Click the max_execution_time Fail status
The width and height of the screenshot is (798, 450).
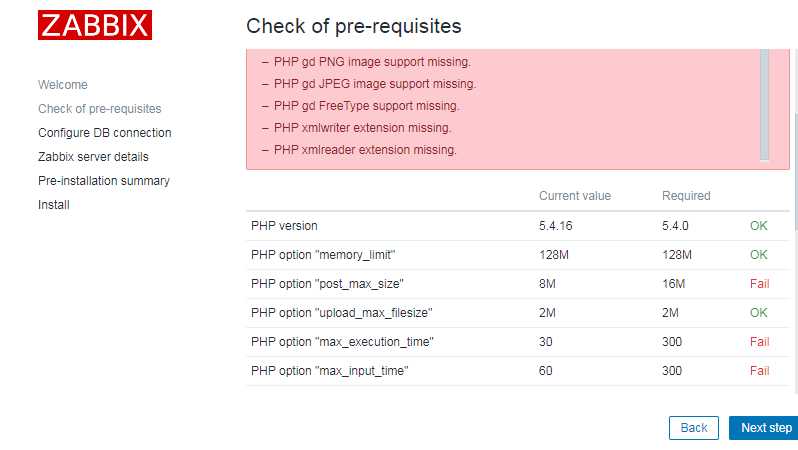(x=759, y=342)
